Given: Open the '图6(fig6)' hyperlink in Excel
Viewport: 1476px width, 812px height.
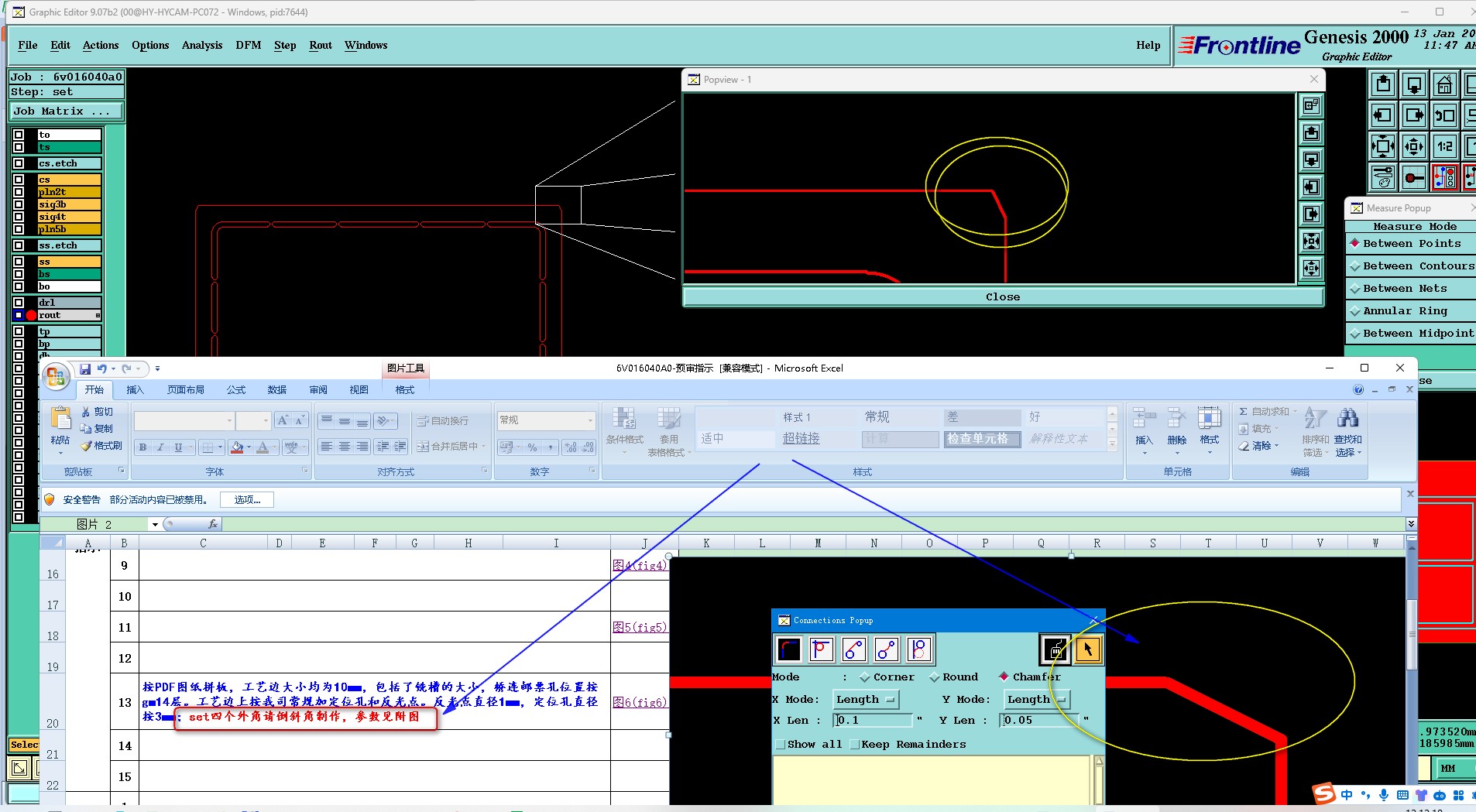Looking at the screenshot, I should [640, 702].
